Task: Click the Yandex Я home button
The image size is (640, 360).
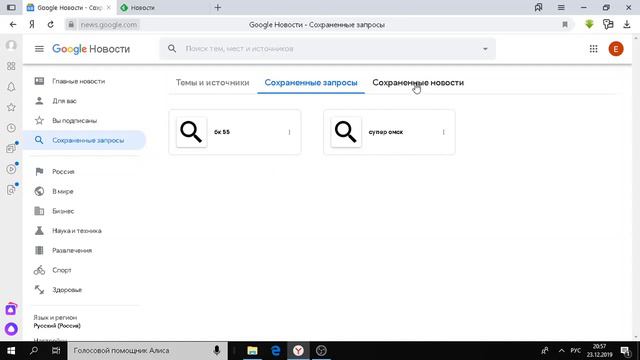Action: click(x=32, y=24)
